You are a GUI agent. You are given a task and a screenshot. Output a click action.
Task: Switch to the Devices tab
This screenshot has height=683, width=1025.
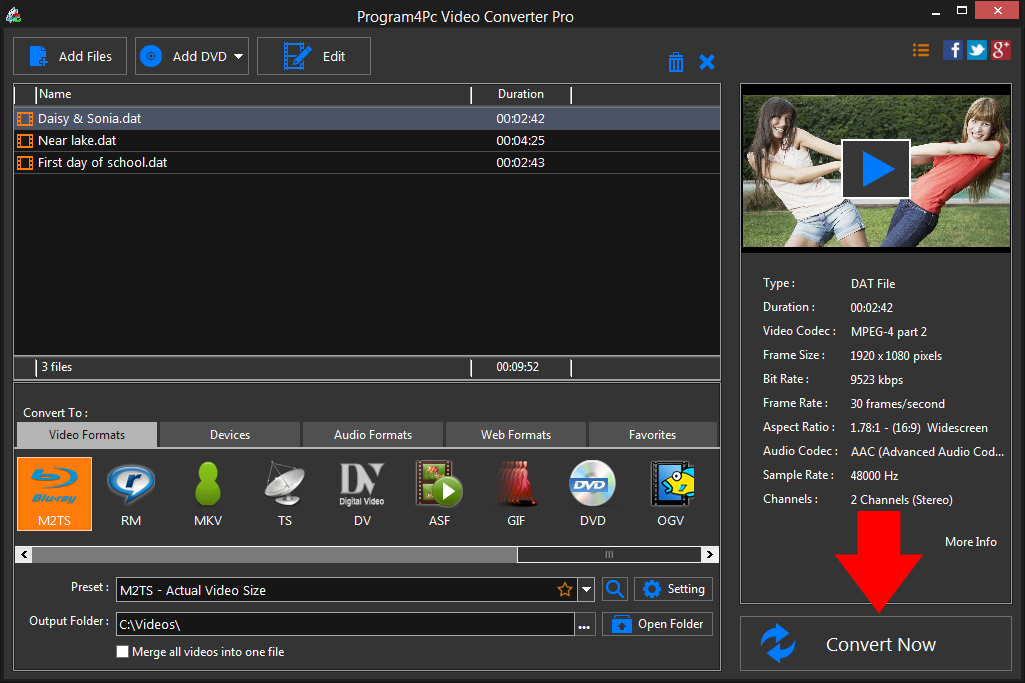230,435
